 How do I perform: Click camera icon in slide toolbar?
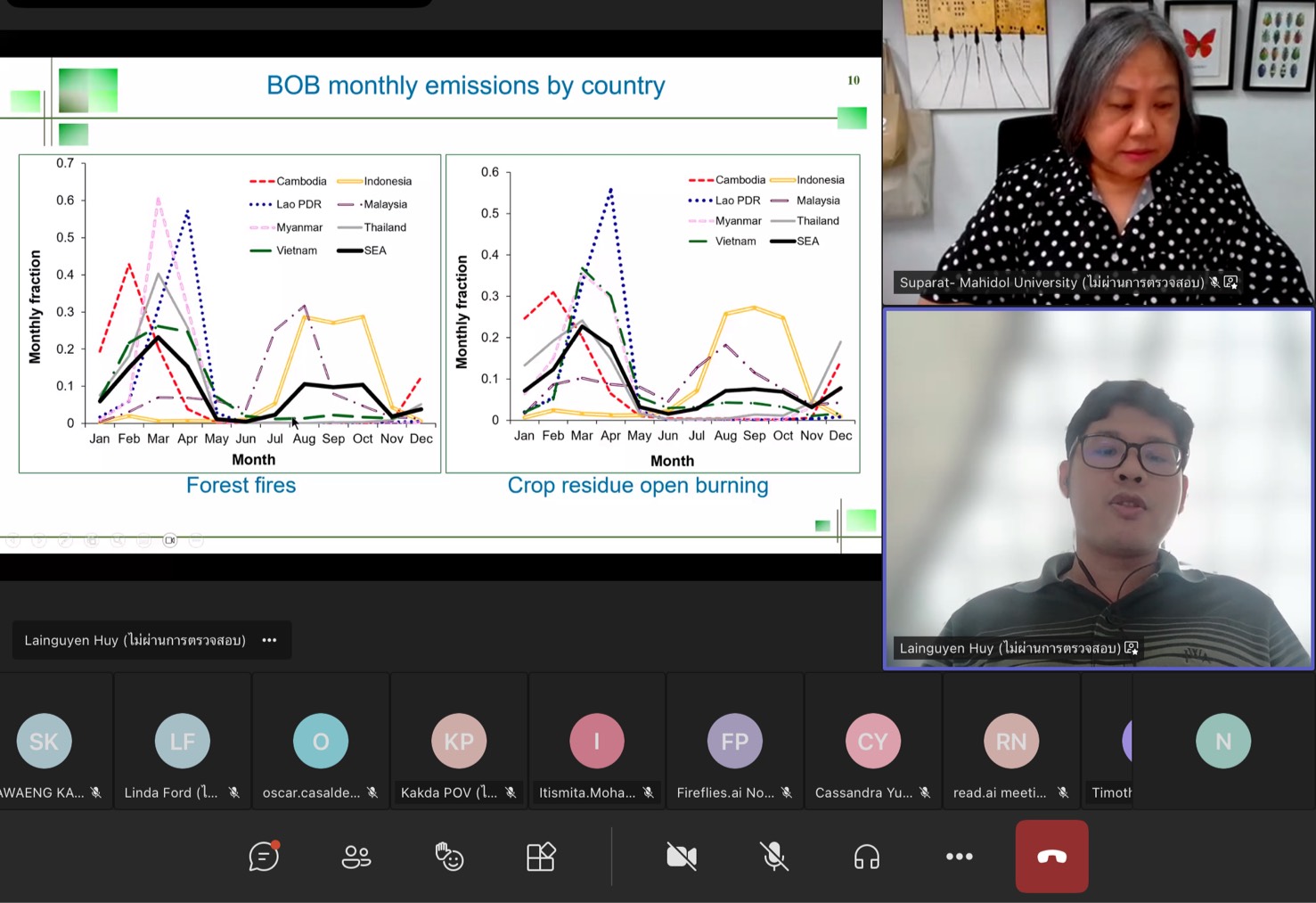click(x=170, y=540)
